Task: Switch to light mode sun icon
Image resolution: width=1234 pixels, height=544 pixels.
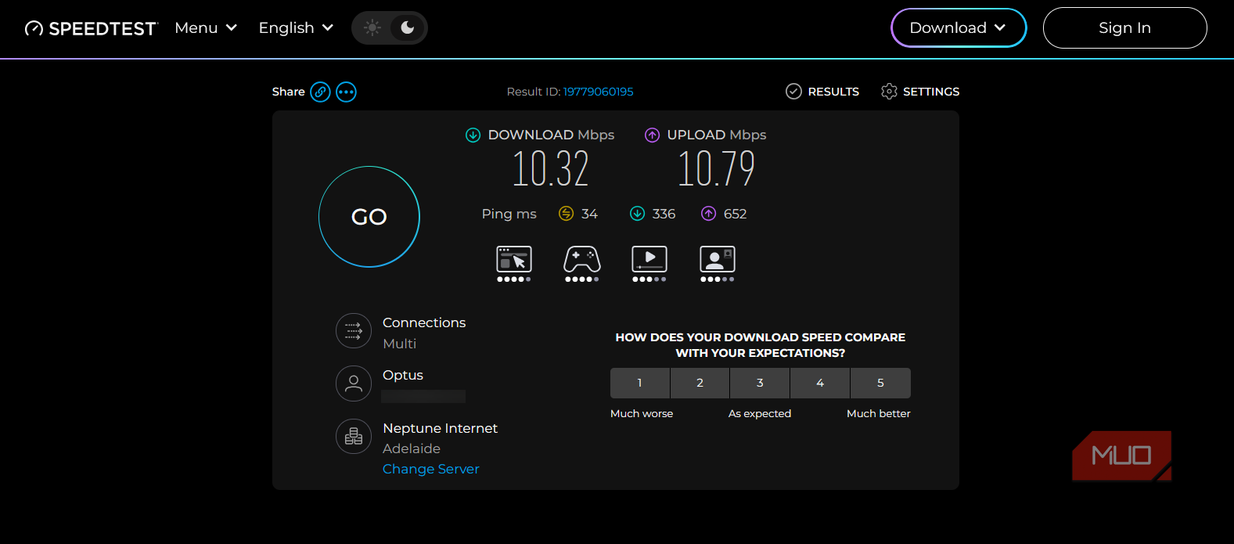Action: tap(372, 28)
